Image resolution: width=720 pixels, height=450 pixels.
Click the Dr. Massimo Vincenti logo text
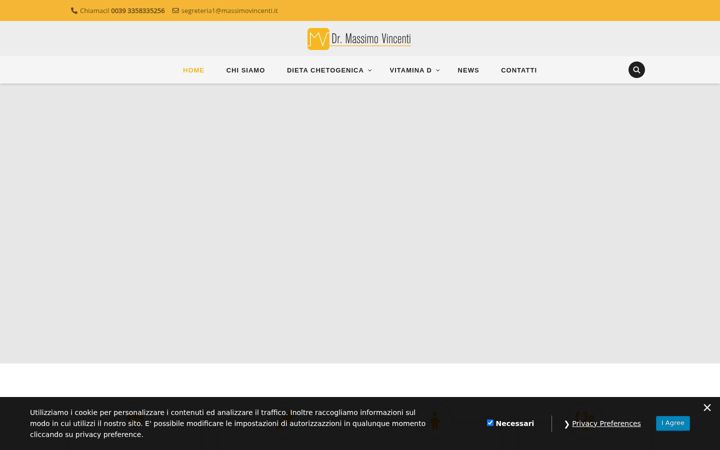pyautogui.click(x=371, y=39)
